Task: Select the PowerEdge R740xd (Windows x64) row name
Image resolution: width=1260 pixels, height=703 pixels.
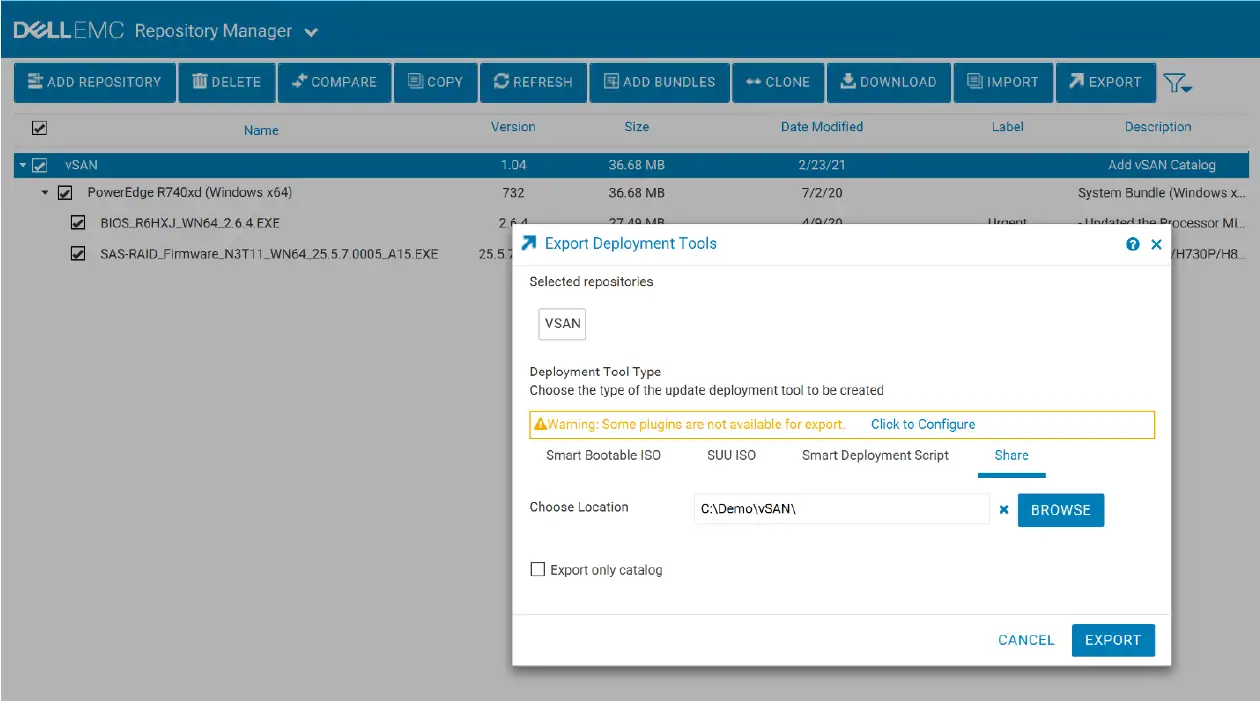Action: point(190,192)
